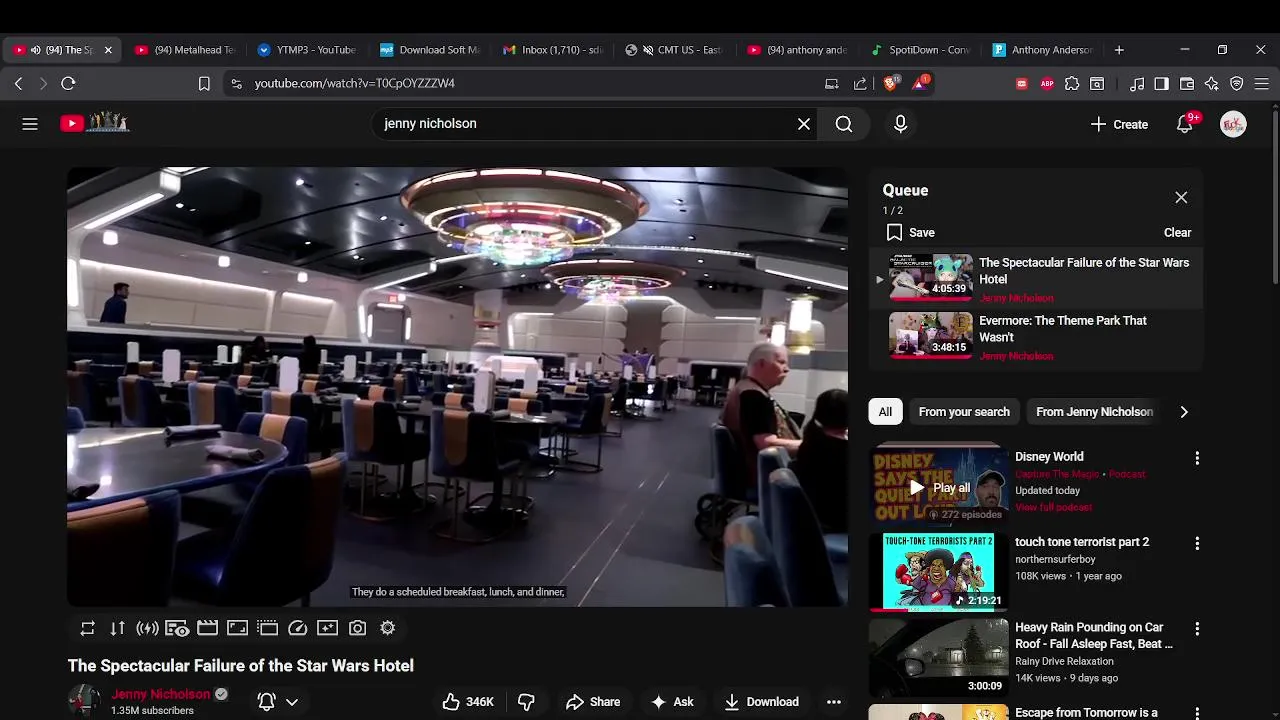Select the From your search chip
The image size is (1280, 720).
964,412
